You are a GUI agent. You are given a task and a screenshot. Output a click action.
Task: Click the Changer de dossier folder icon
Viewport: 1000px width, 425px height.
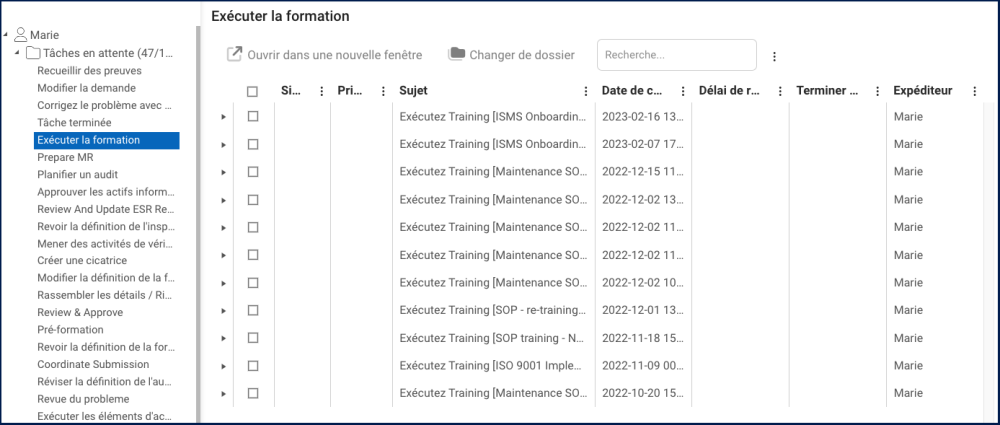[457, 54]
